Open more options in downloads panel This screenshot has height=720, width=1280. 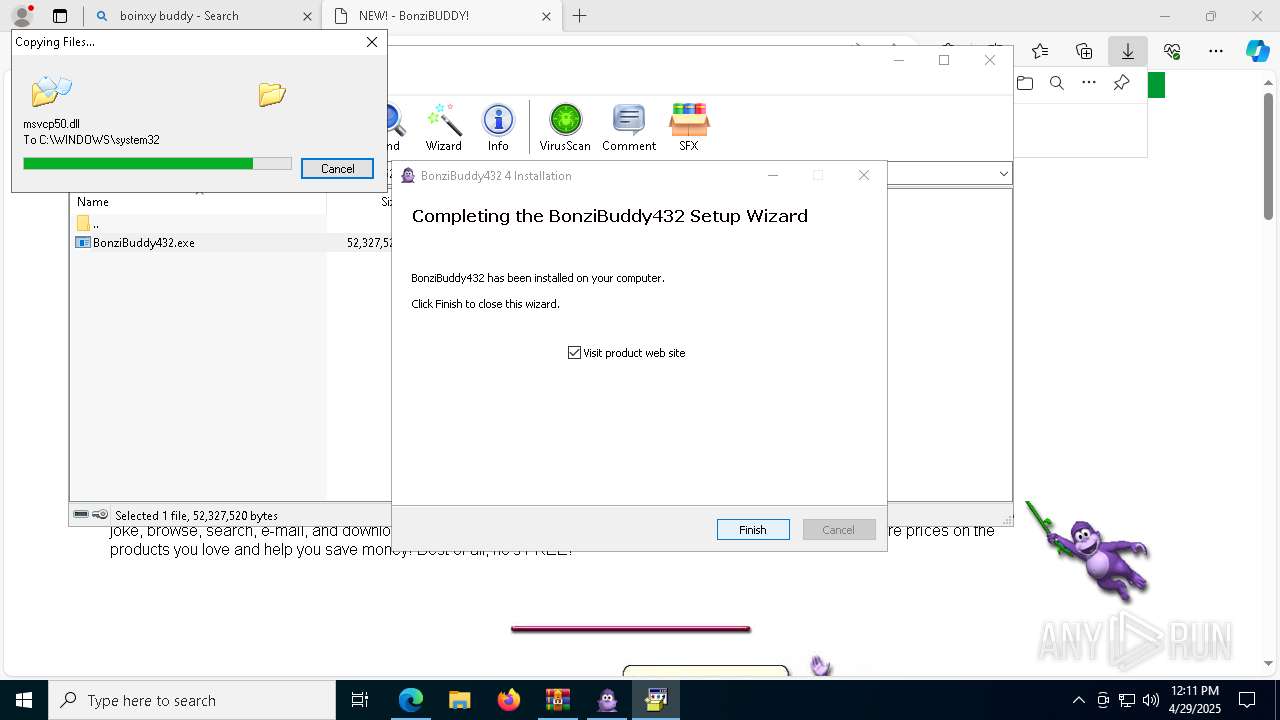point(1089,83)
